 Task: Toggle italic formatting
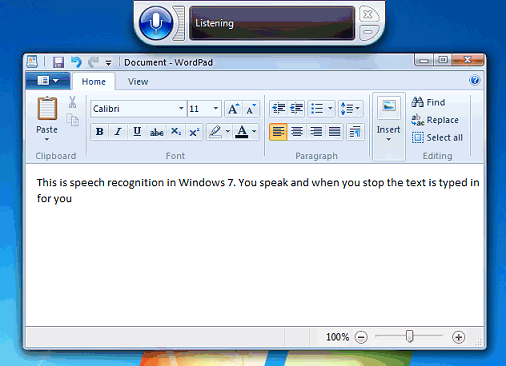pyautogui.click(x=118, y=132)
